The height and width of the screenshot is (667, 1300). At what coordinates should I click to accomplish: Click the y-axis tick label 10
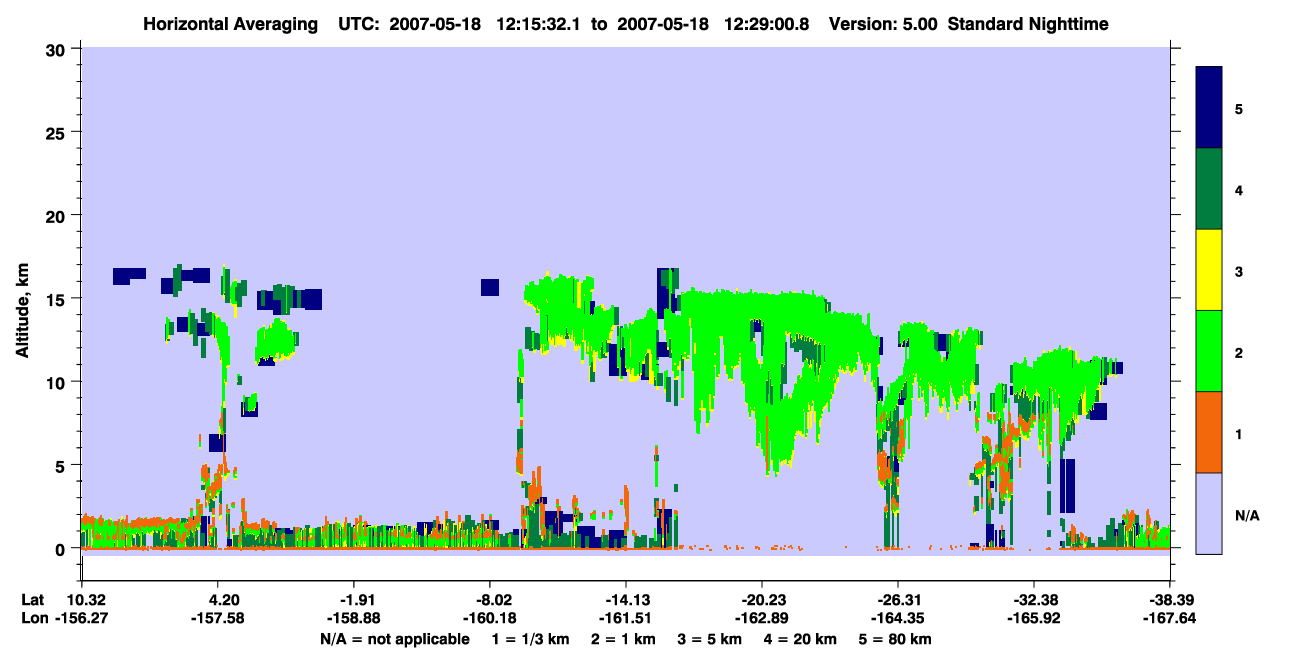pyautogui.click(x=58, y=382)
